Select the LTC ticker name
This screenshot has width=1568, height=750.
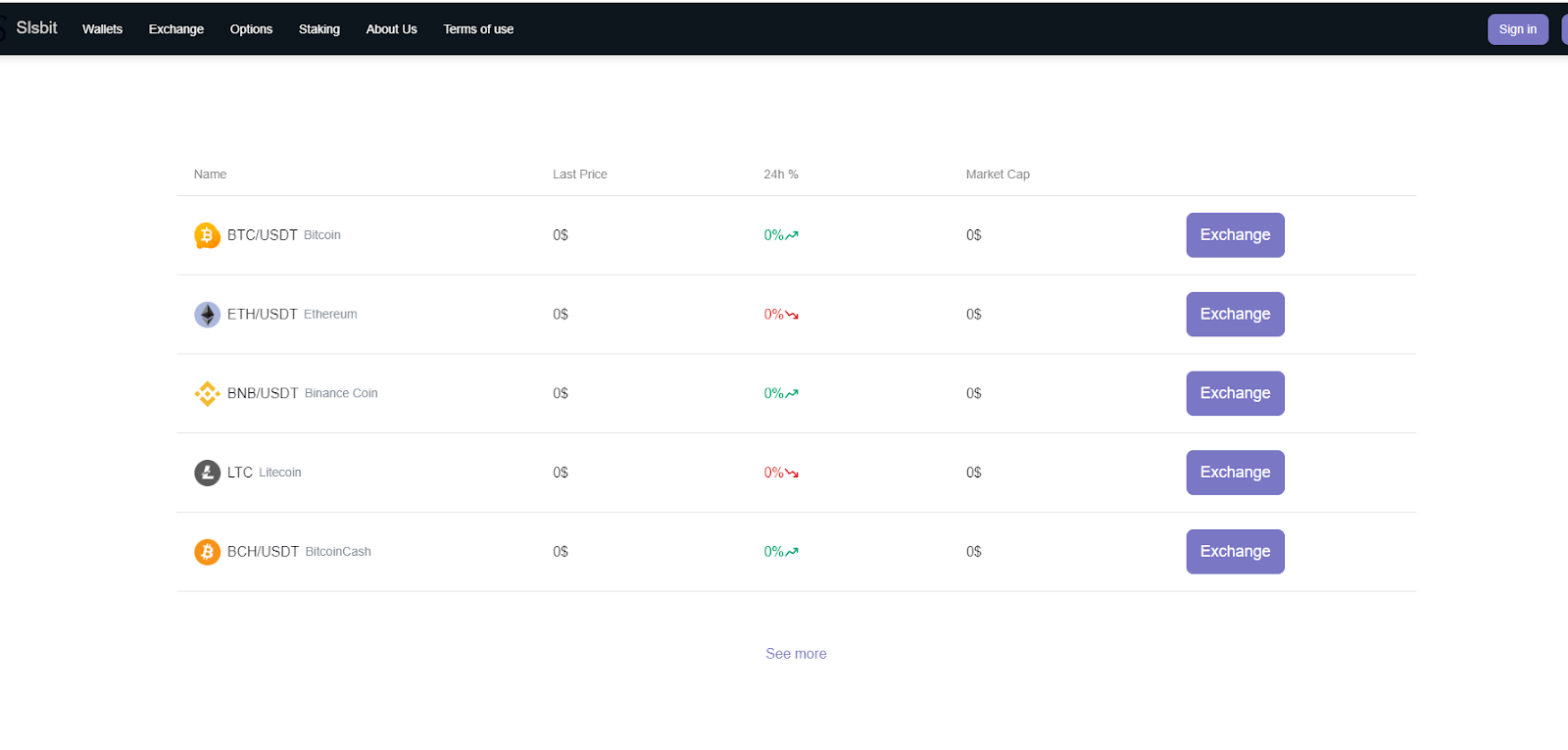[x=240, y=473]
